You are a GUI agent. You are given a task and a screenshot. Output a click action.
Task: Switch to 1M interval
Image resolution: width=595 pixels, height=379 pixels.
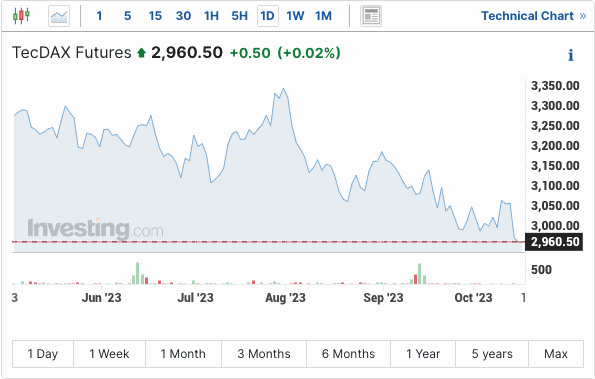tap(323, 16)
